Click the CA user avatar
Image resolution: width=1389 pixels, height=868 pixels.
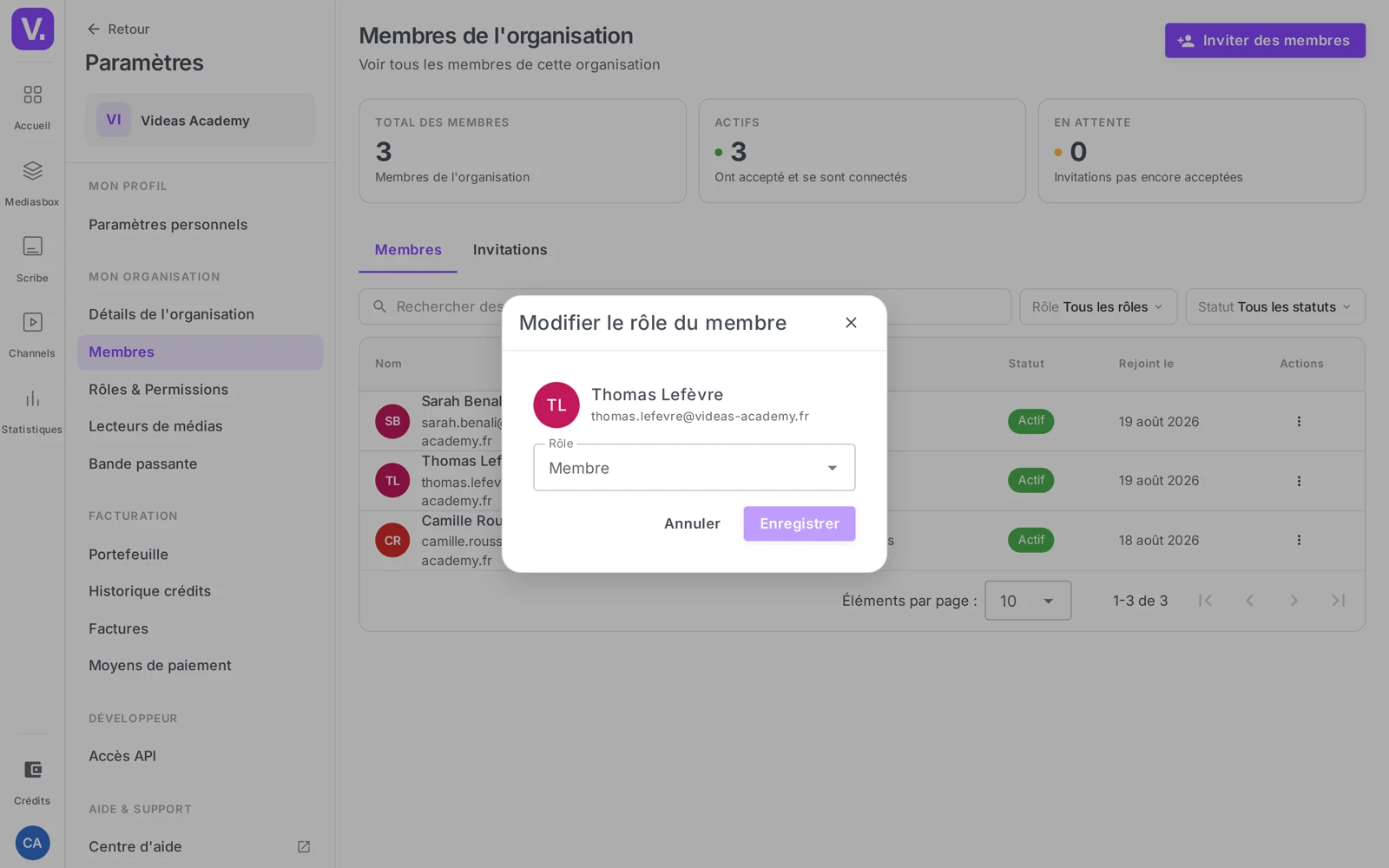pos(32,843)
